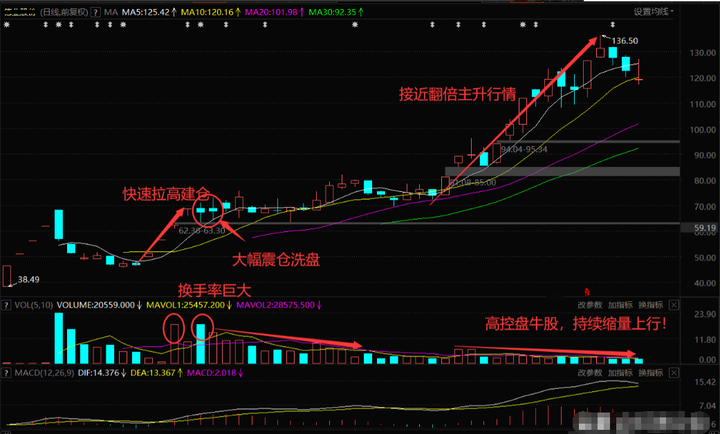Click the red indicator icon before MACD(12,26,9)

coord(6,373)
